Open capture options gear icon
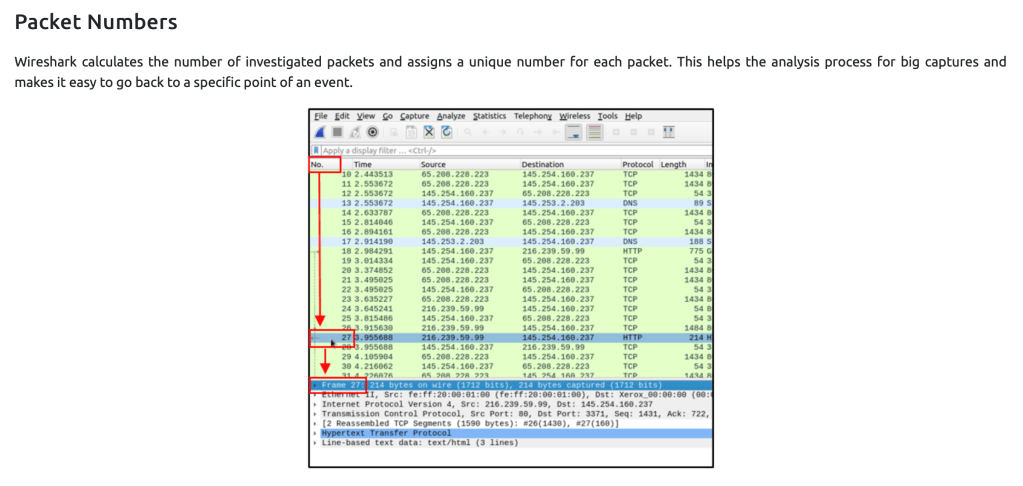 coord(372,132)
